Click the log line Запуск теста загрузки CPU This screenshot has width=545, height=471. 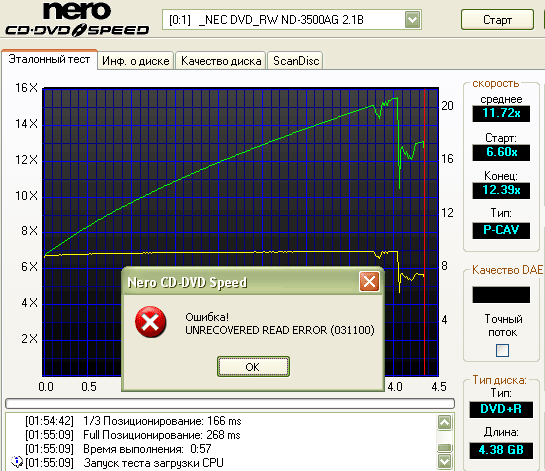click(124, 463)
